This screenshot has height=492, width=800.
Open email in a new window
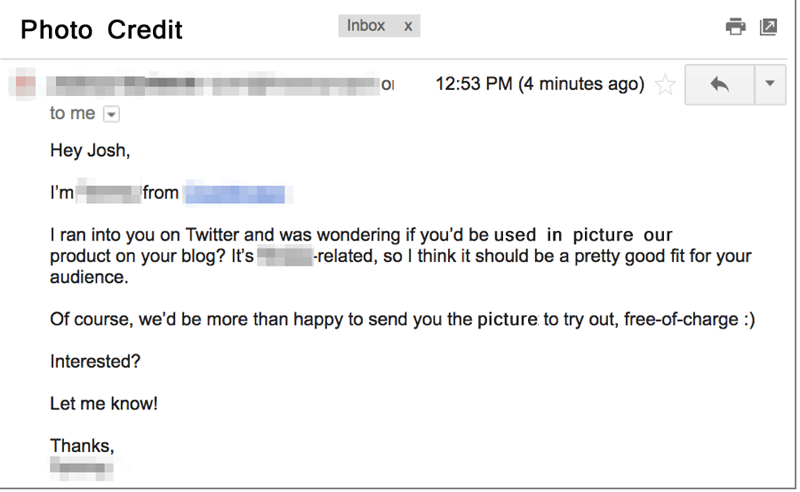(768, 27)
